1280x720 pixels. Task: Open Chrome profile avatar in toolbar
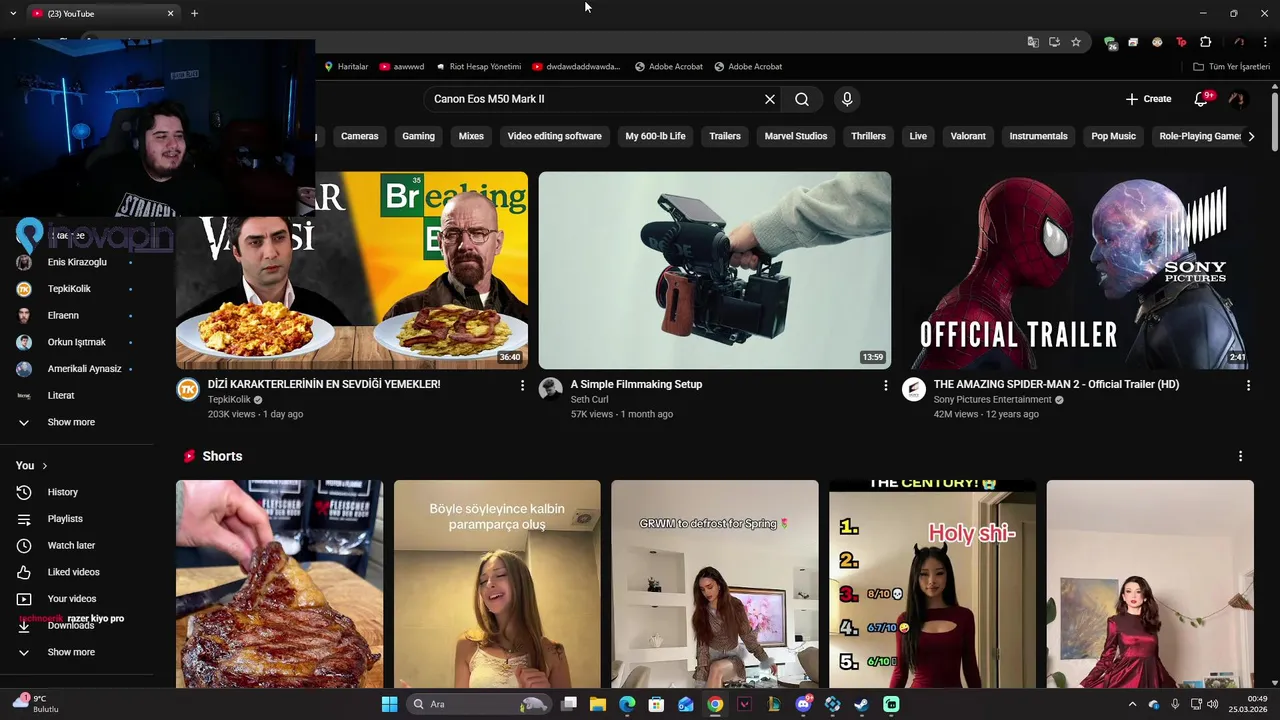tap(1239, 42)
